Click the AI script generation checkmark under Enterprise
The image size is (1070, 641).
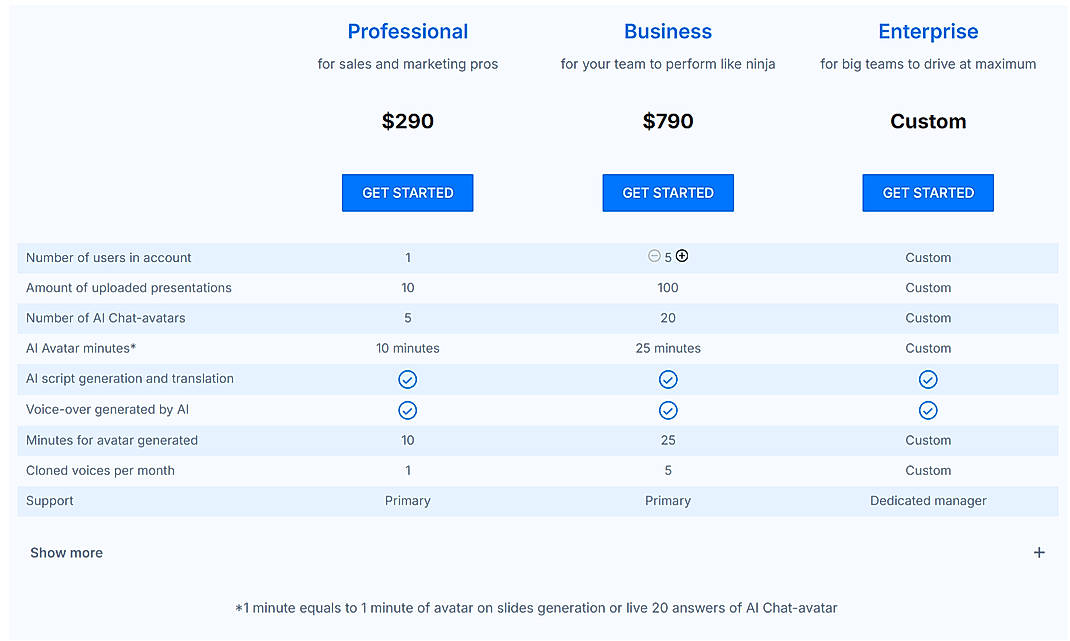(928, 379)
